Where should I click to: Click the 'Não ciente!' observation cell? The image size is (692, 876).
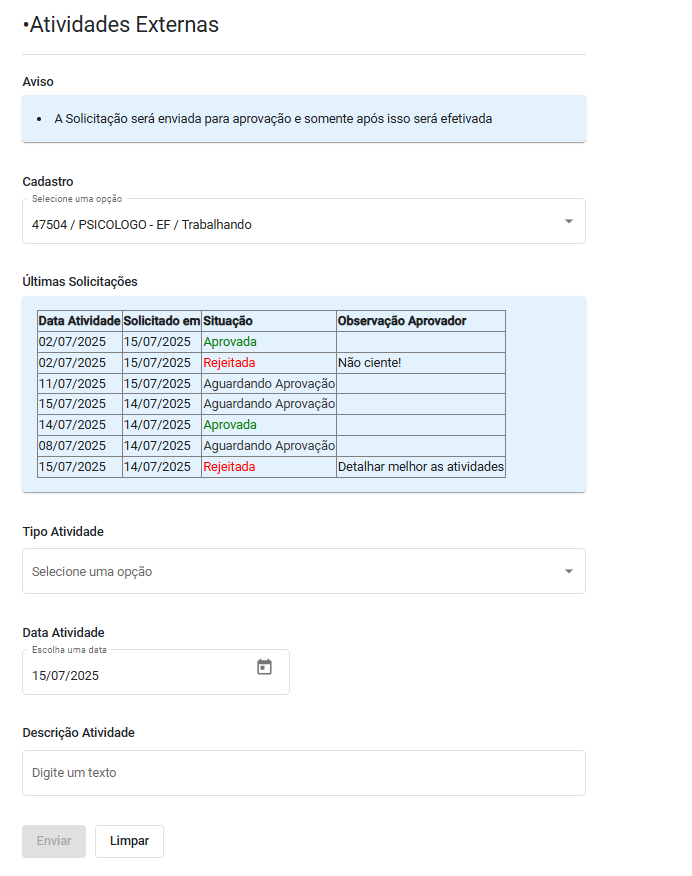(x=421, y=363)
